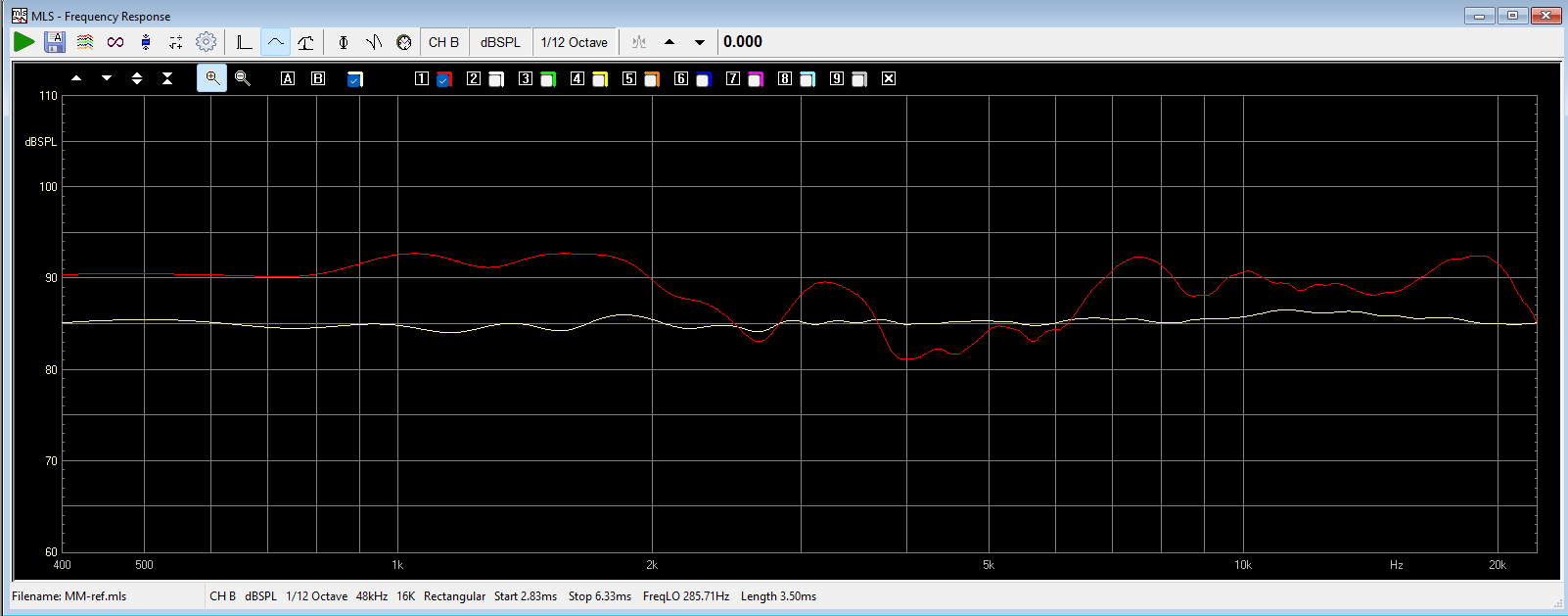This screenshot has width=1568, height=616.
Task: Enable overlay 5 orange curve checkbox
Action: click(x=652, y=79)
